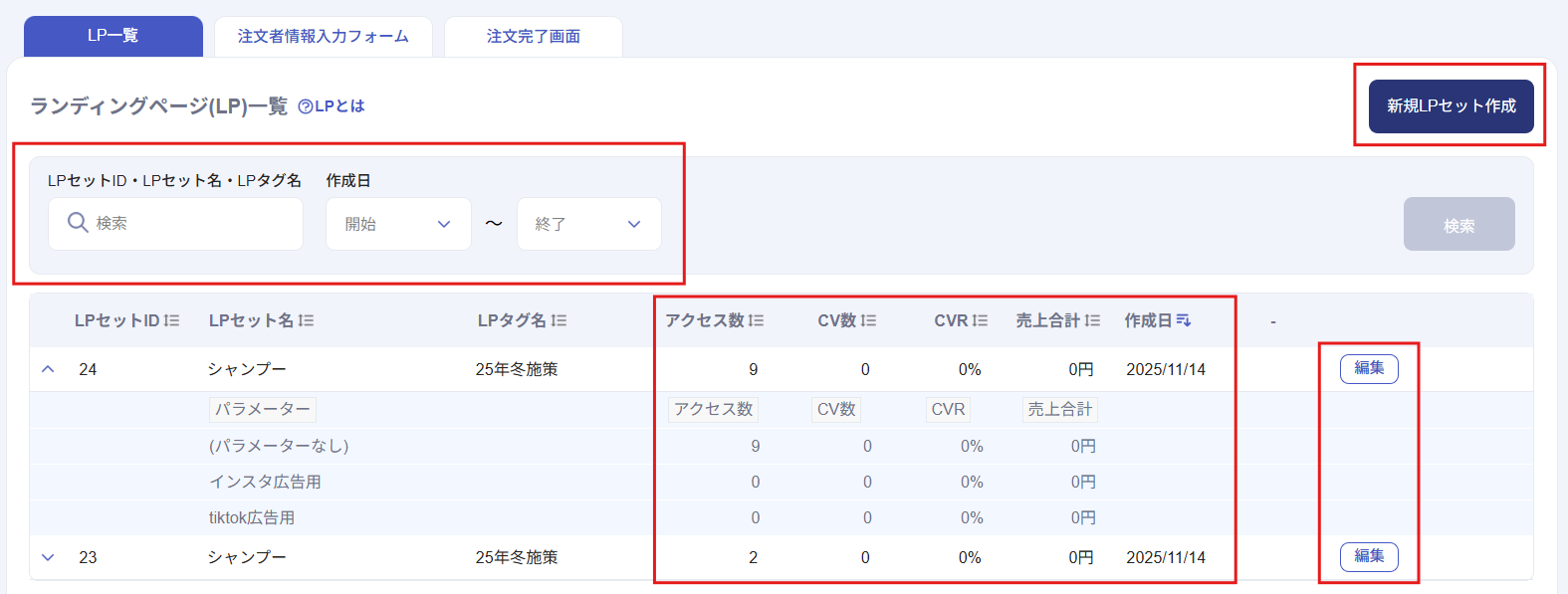
Task: Expand row 23 with the chevron
Action: pyautogui.click(x=48, y=557)
